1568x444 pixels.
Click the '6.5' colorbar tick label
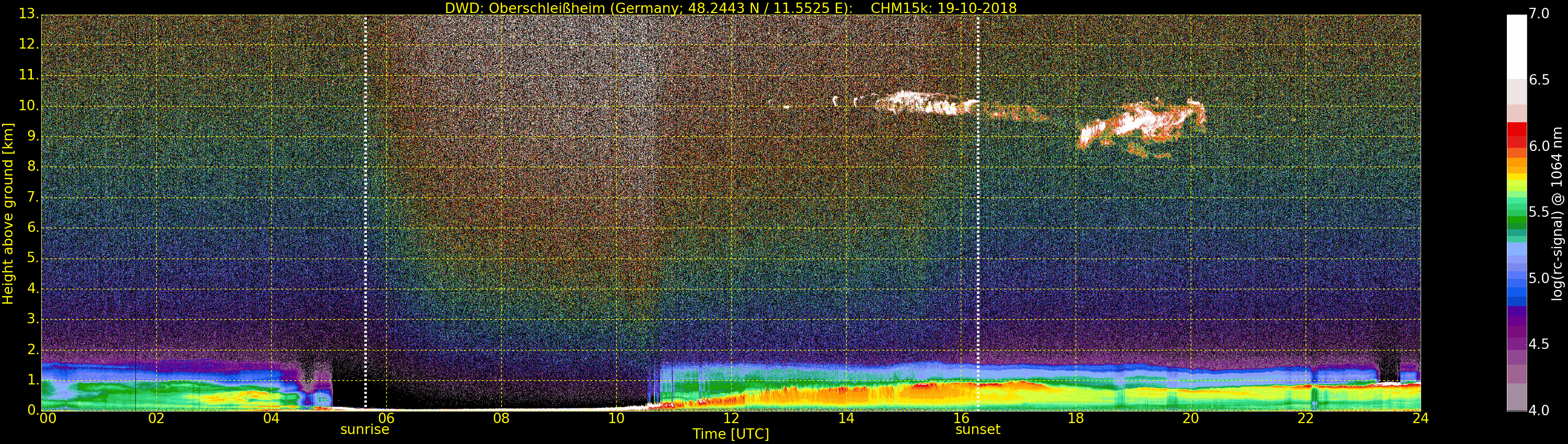pos(1539,80)
